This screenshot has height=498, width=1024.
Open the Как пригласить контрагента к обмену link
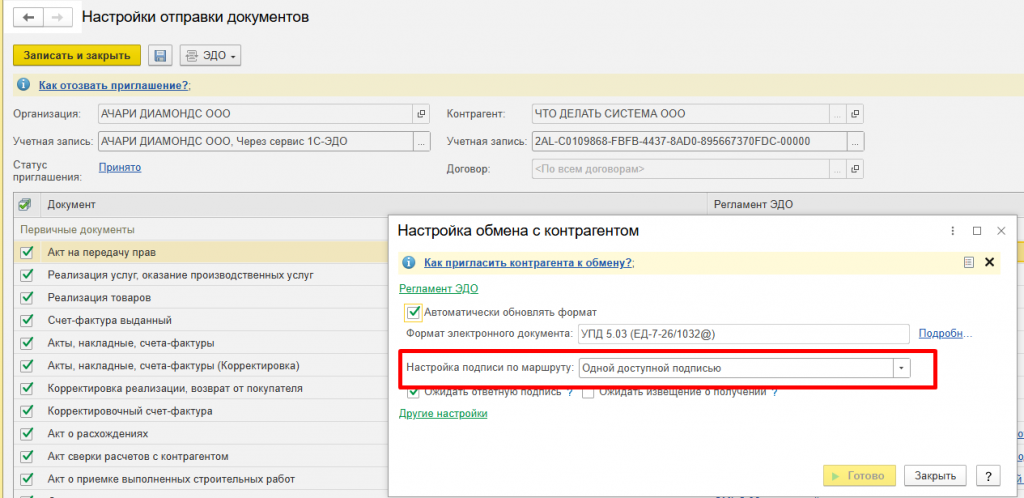[528, 262]
